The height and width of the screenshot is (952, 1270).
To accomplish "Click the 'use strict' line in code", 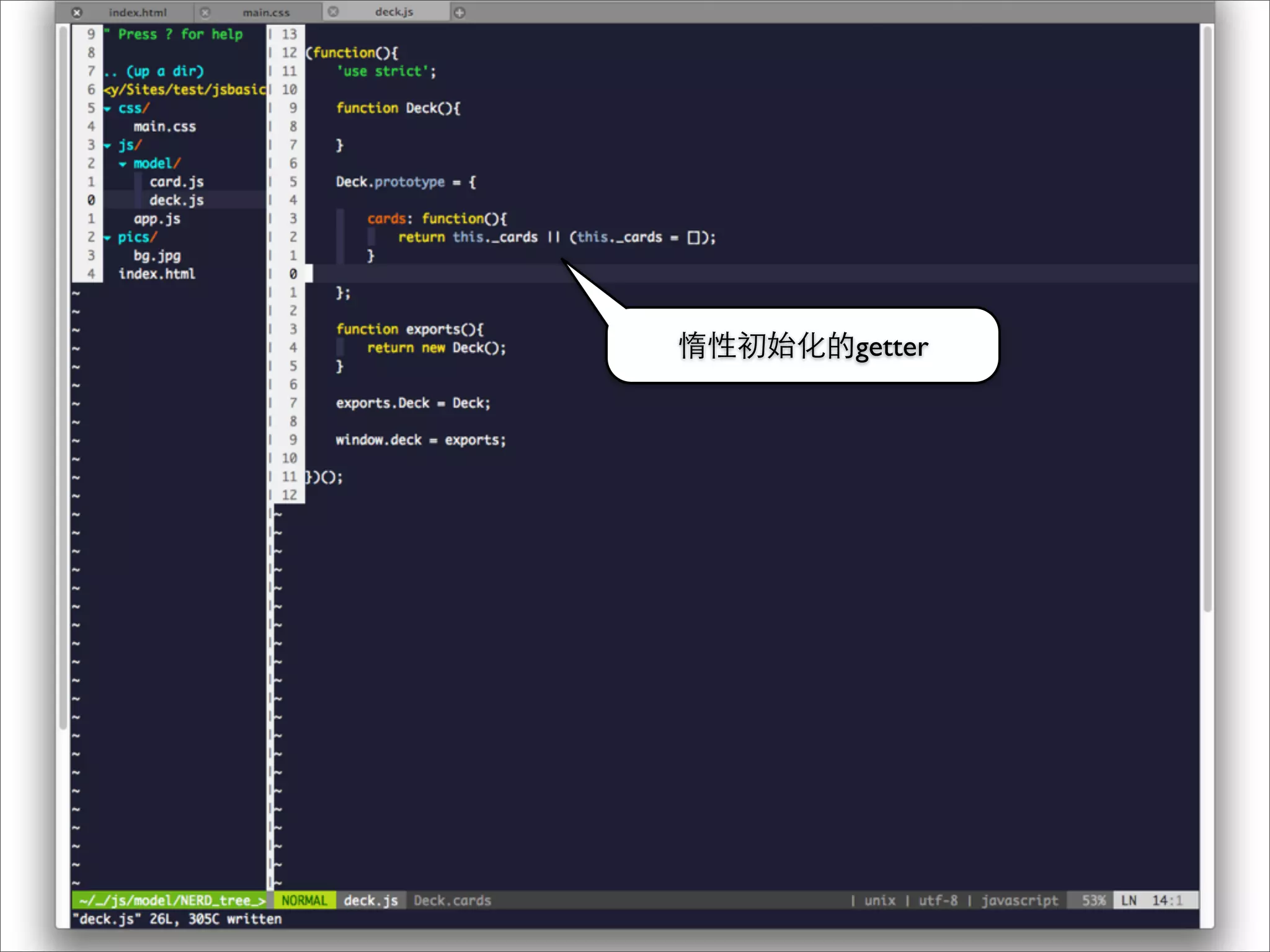I will [x=386, y=71].
